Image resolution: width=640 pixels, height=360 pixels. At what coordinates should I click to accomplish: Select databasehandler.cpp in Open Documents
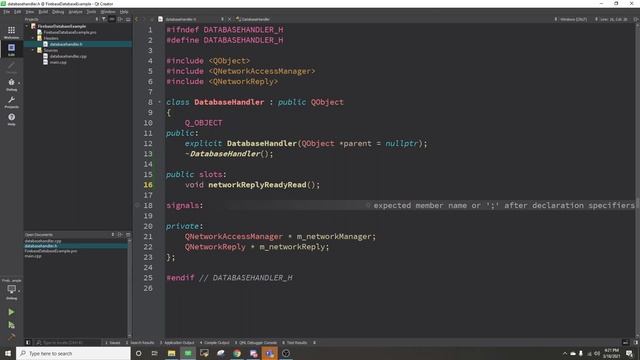click(x=43, y=241)
